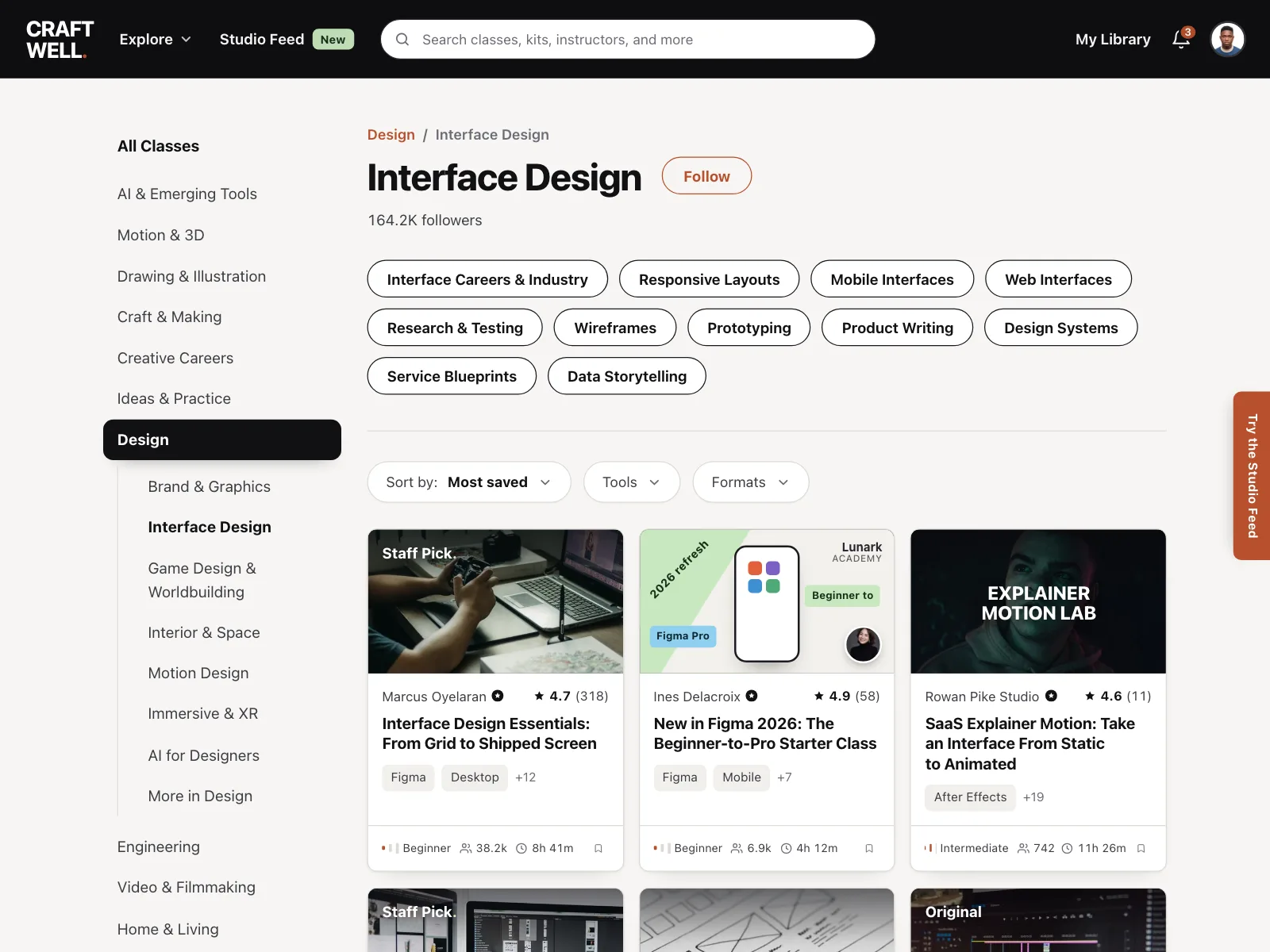Bookmark the SaaS Explainer Motion class

click(x=1141, y=848)
